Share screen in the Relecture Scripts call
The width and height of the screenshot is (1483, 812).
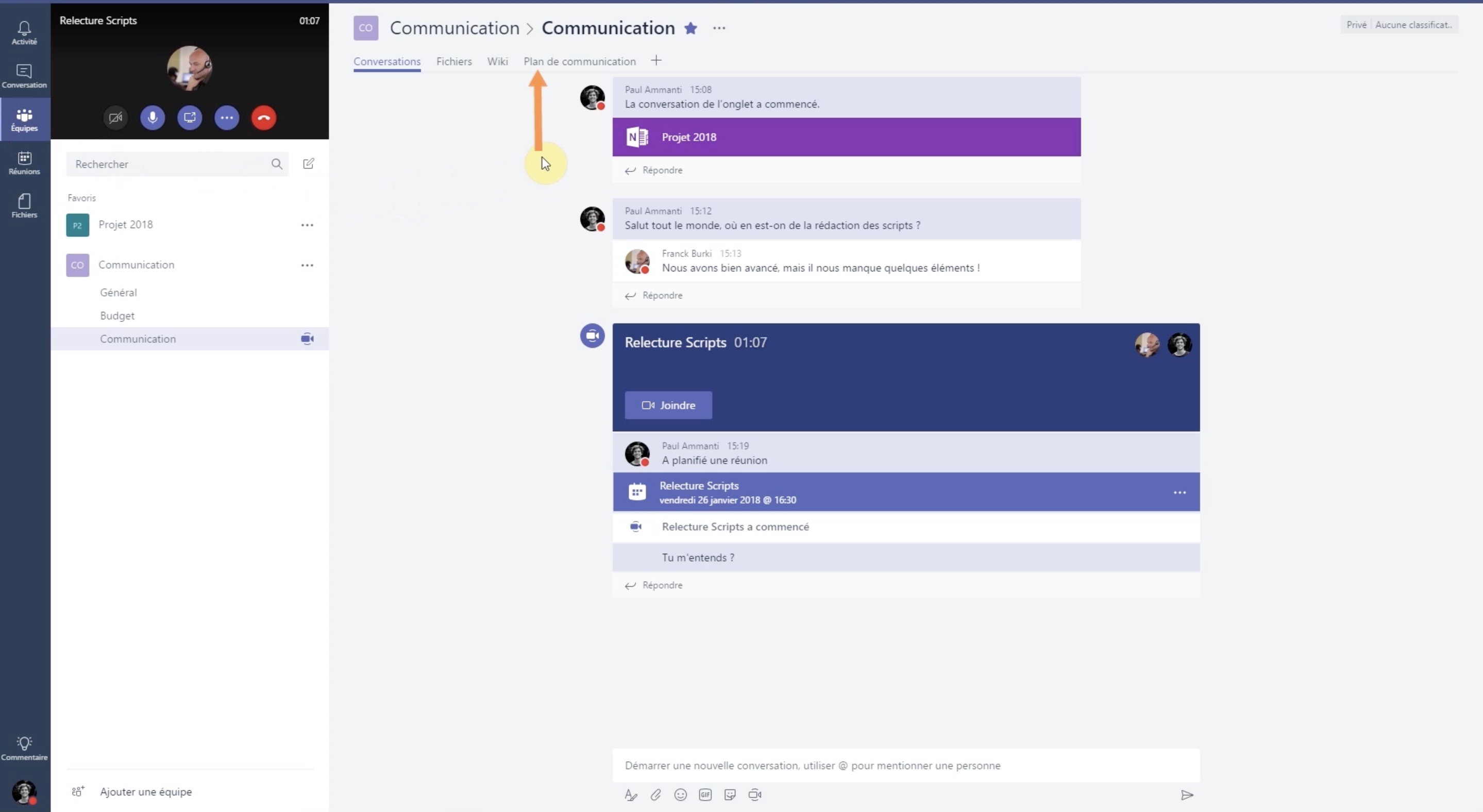coord(190,118)
